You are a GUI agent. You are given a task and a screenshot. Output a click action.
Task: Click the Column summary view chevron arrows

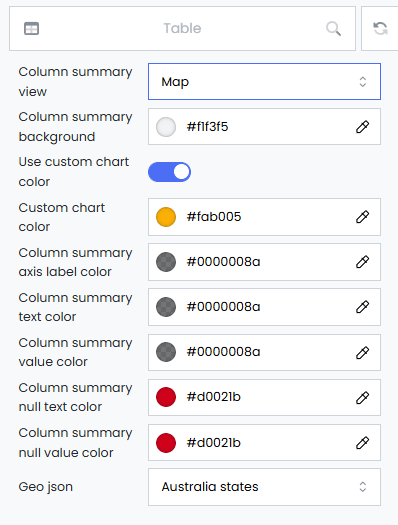(363, 82)
